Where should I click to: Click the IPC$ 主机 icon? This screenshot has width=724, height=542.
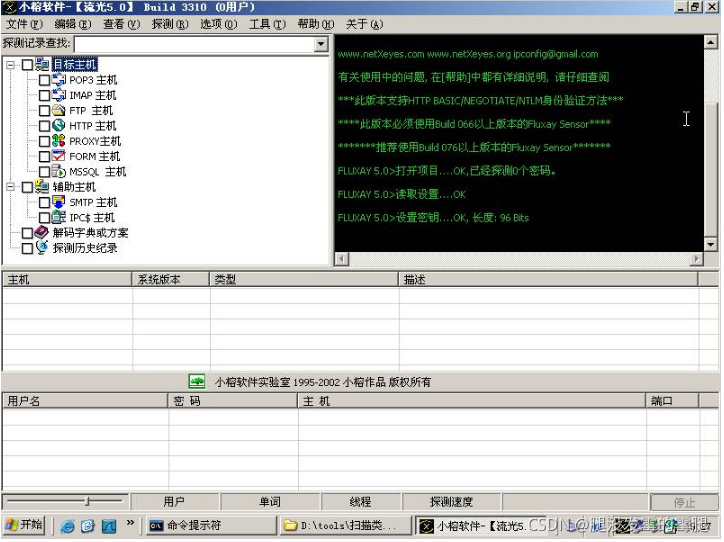coord(59,217)
